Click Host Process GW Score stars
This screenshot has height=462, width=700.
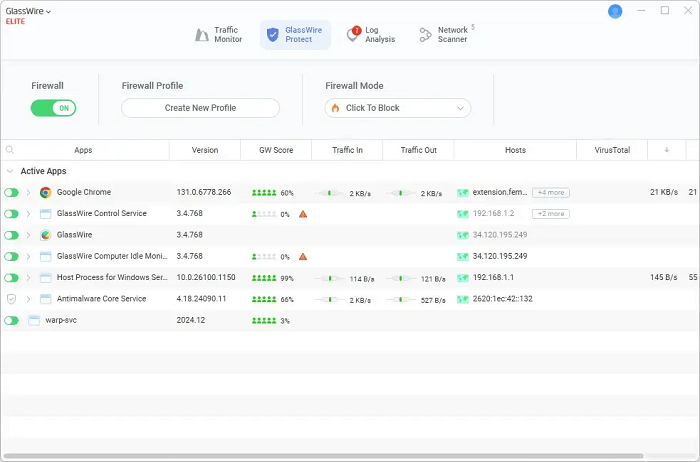[x=264, y=278]
